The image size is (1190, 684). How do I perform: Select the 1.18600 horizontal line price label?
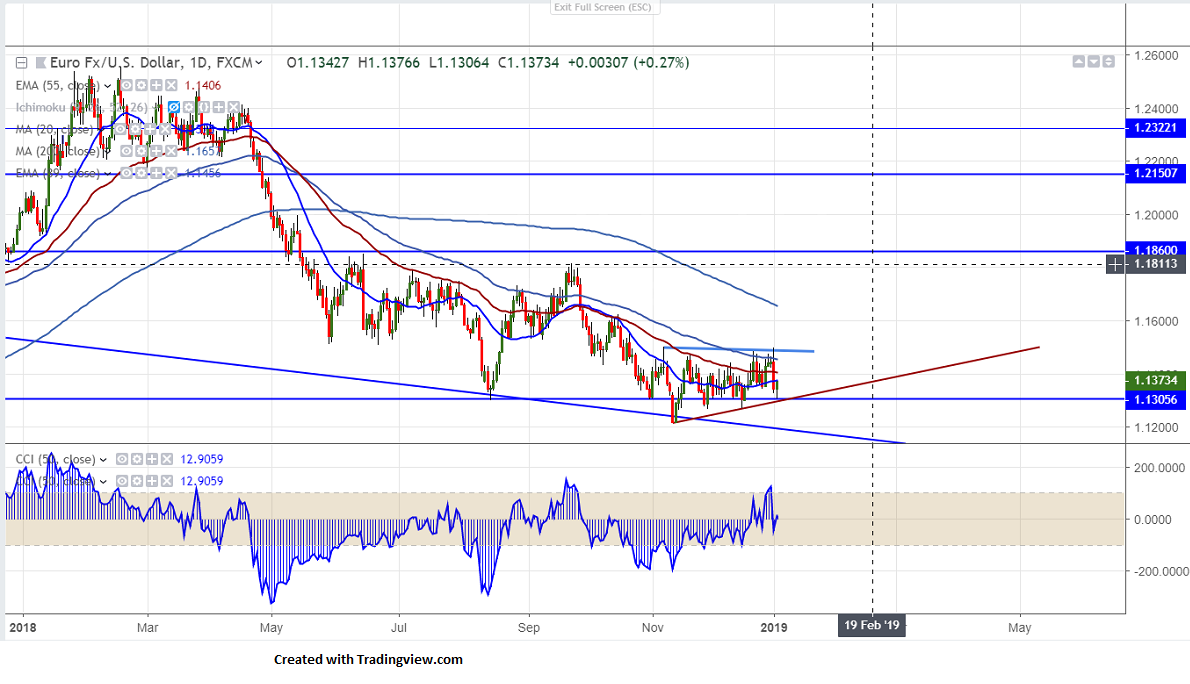(x=1155, y=250)
